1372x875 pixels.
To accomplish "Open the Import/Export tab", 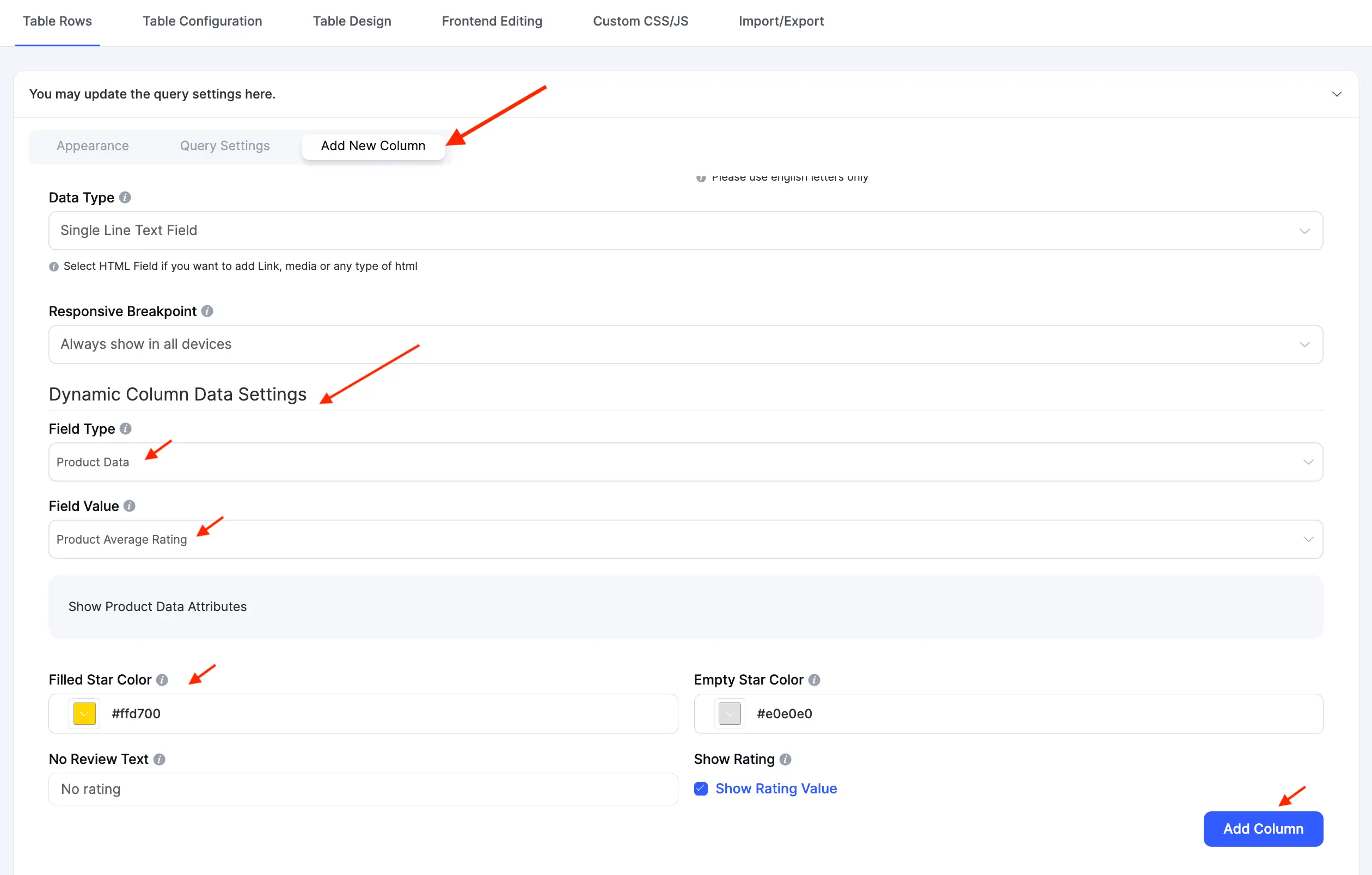I will click(x=781, y=21).
